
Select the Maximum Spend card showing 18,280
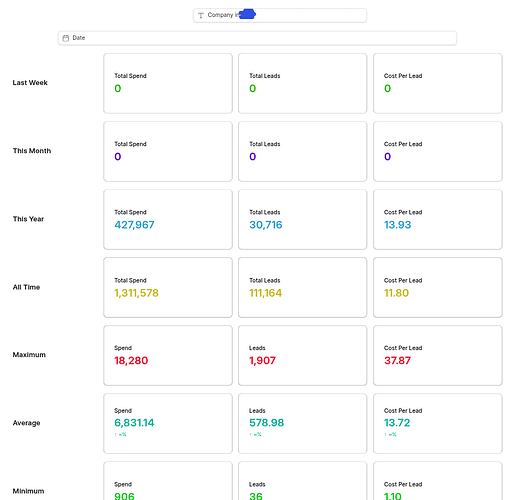pyautogui.click(x=168, y=355)
